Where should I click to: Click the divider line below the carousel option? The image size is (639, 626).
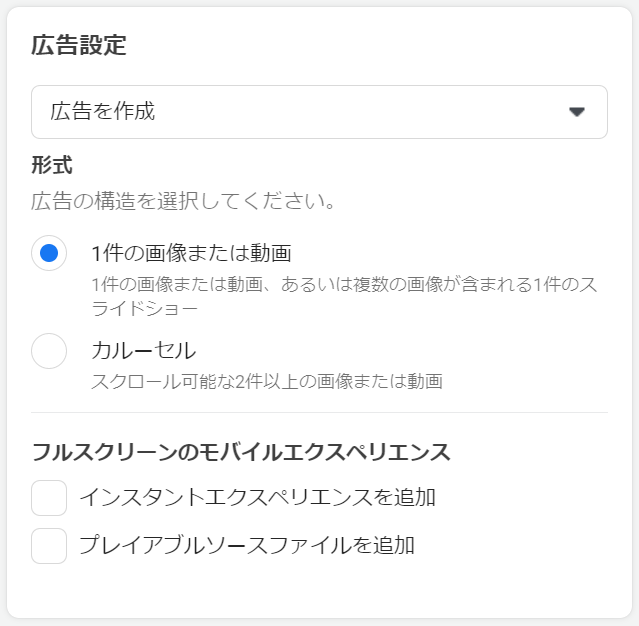319,412
